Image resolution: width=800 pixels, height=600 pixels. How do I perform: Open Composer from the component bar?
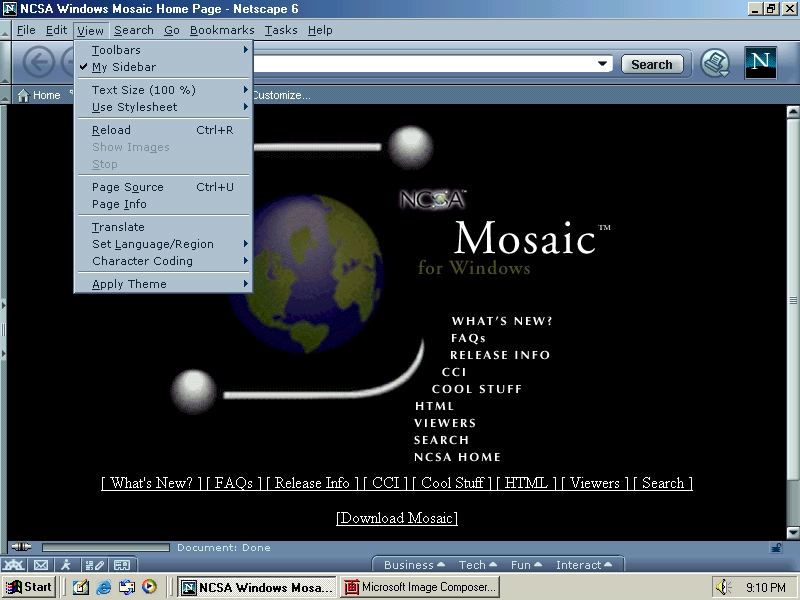[93, 565]
